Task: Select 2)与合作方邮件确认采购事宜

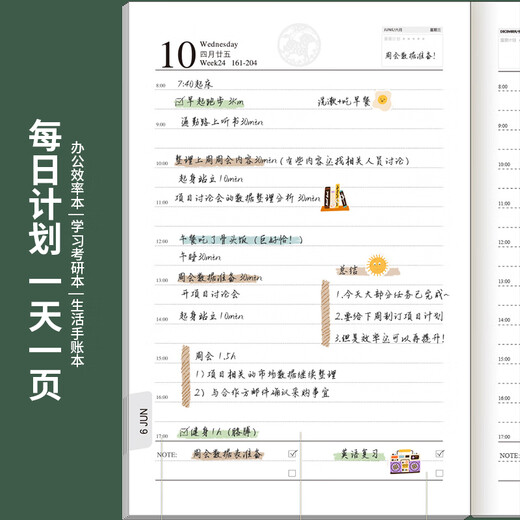Action: tap(262, 393)
